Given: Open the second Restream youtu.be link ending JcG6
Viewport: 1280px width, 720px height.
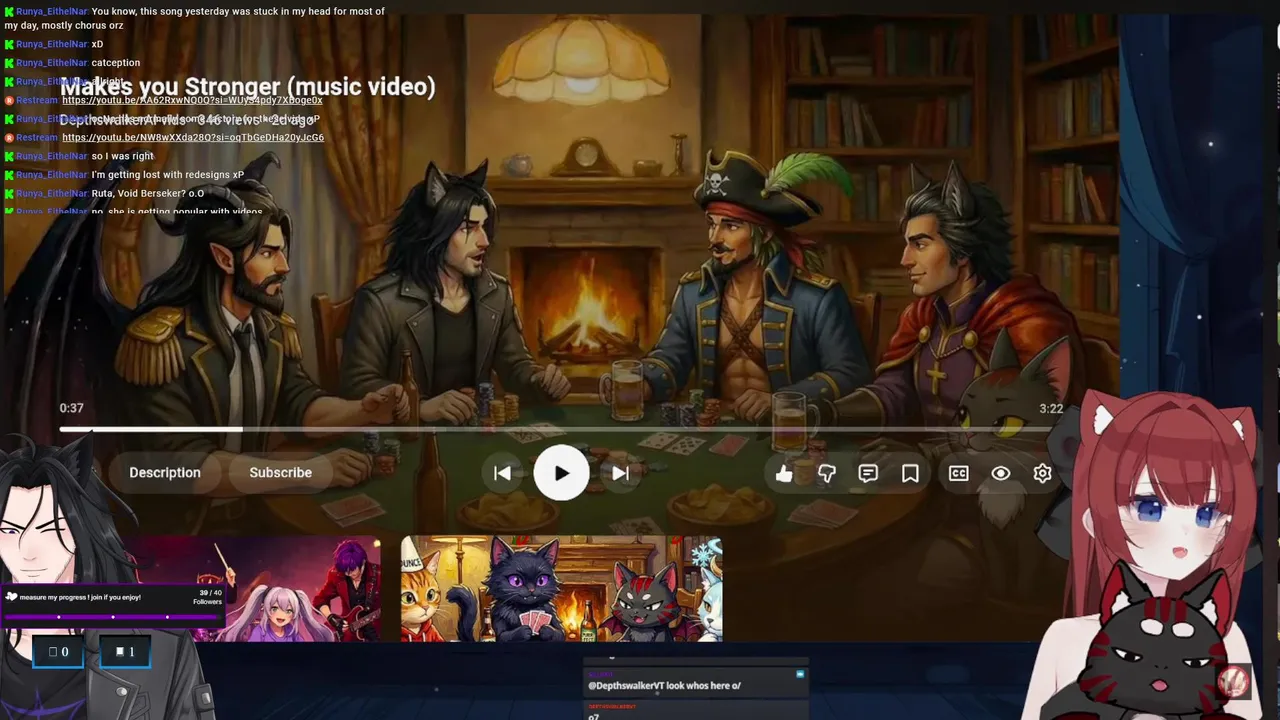Looking at the screenshot, I should 193,137.
